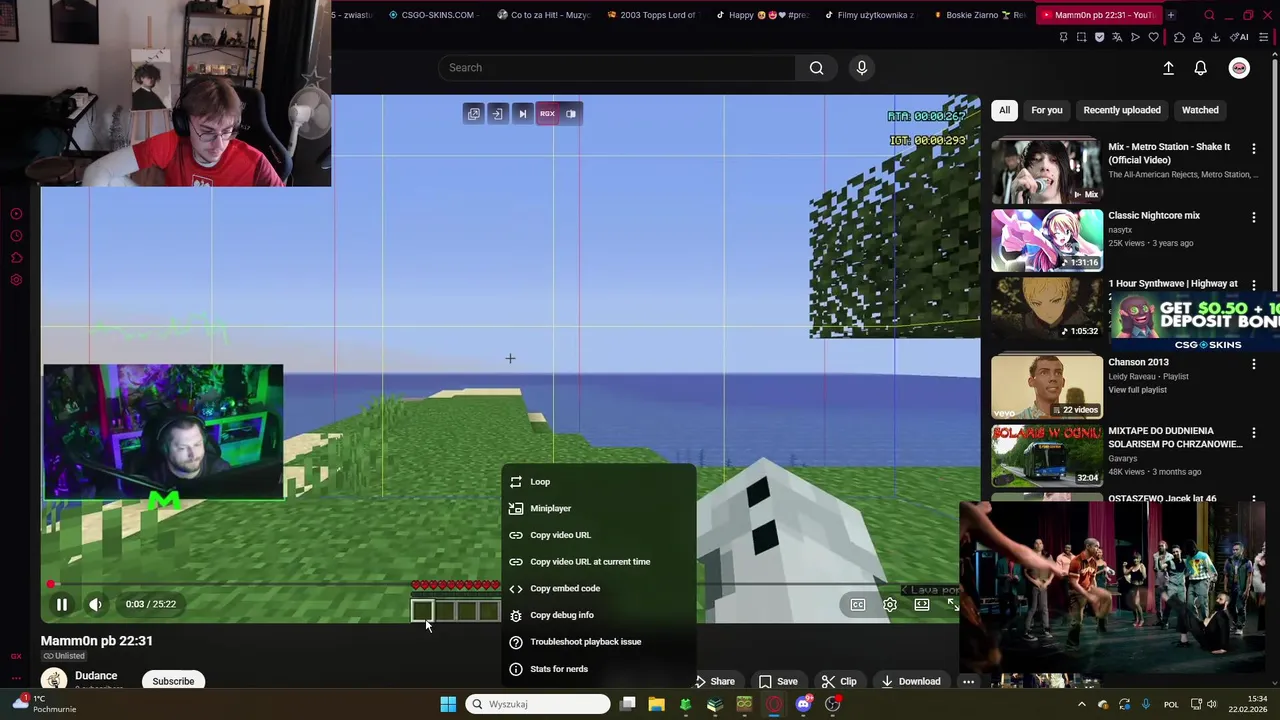Click the Clip button

click(x=839, y=681)
